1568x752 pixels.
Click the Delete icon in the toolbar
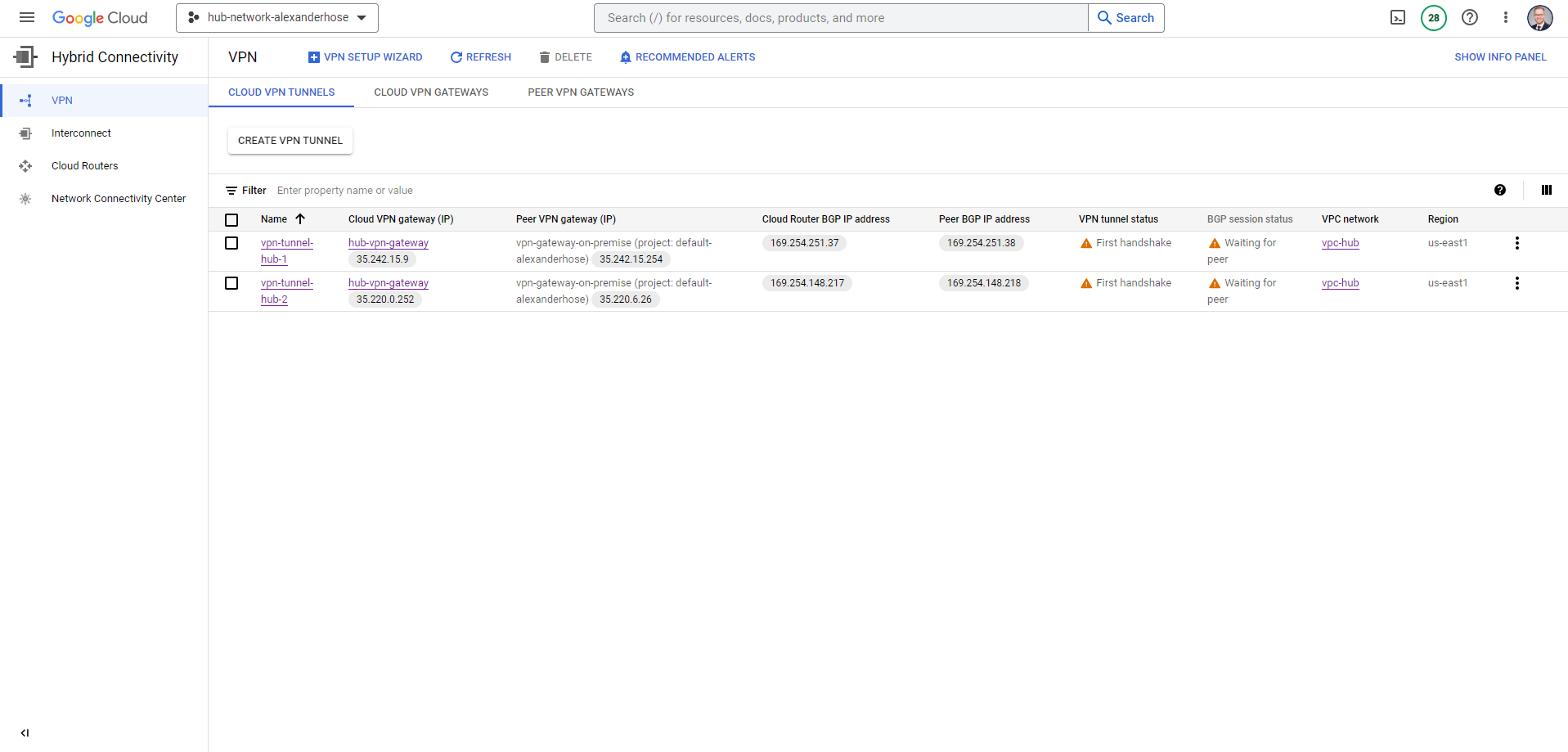(x=565, y=56)
